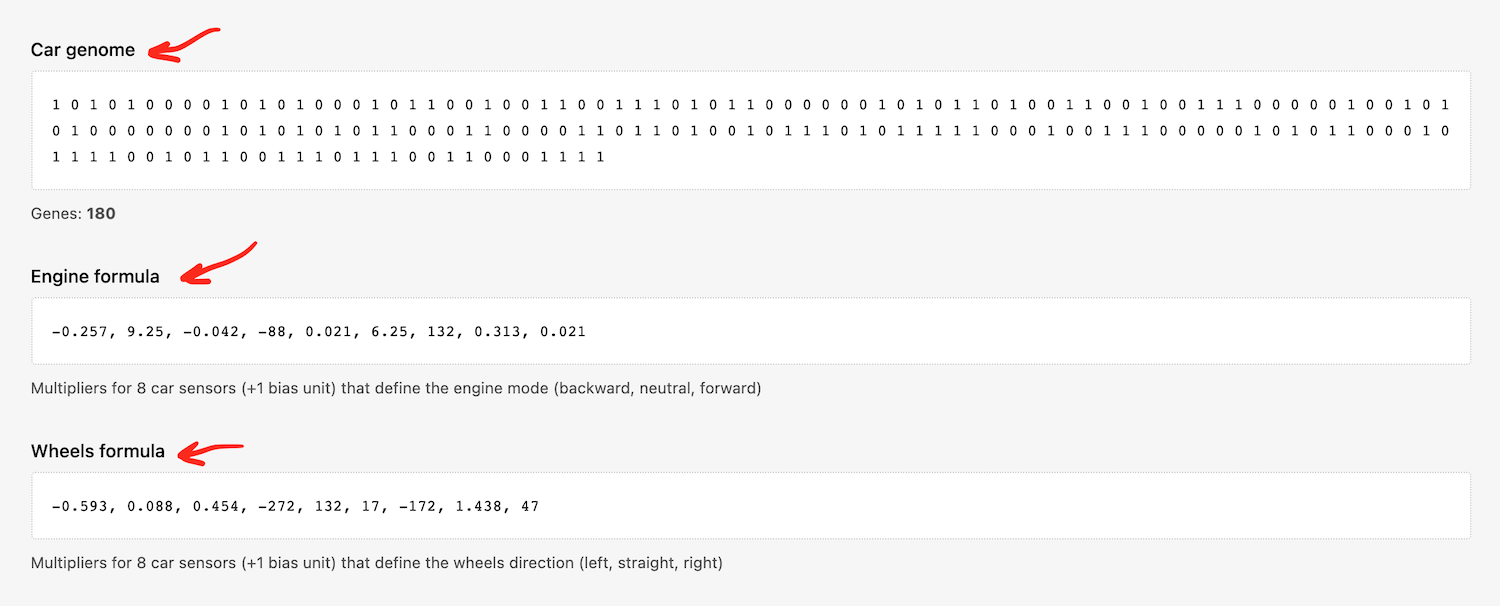This screenshot has height=606, width=1500.
Task: Click the third line of genome bits
Action: (x=328, y=157)
